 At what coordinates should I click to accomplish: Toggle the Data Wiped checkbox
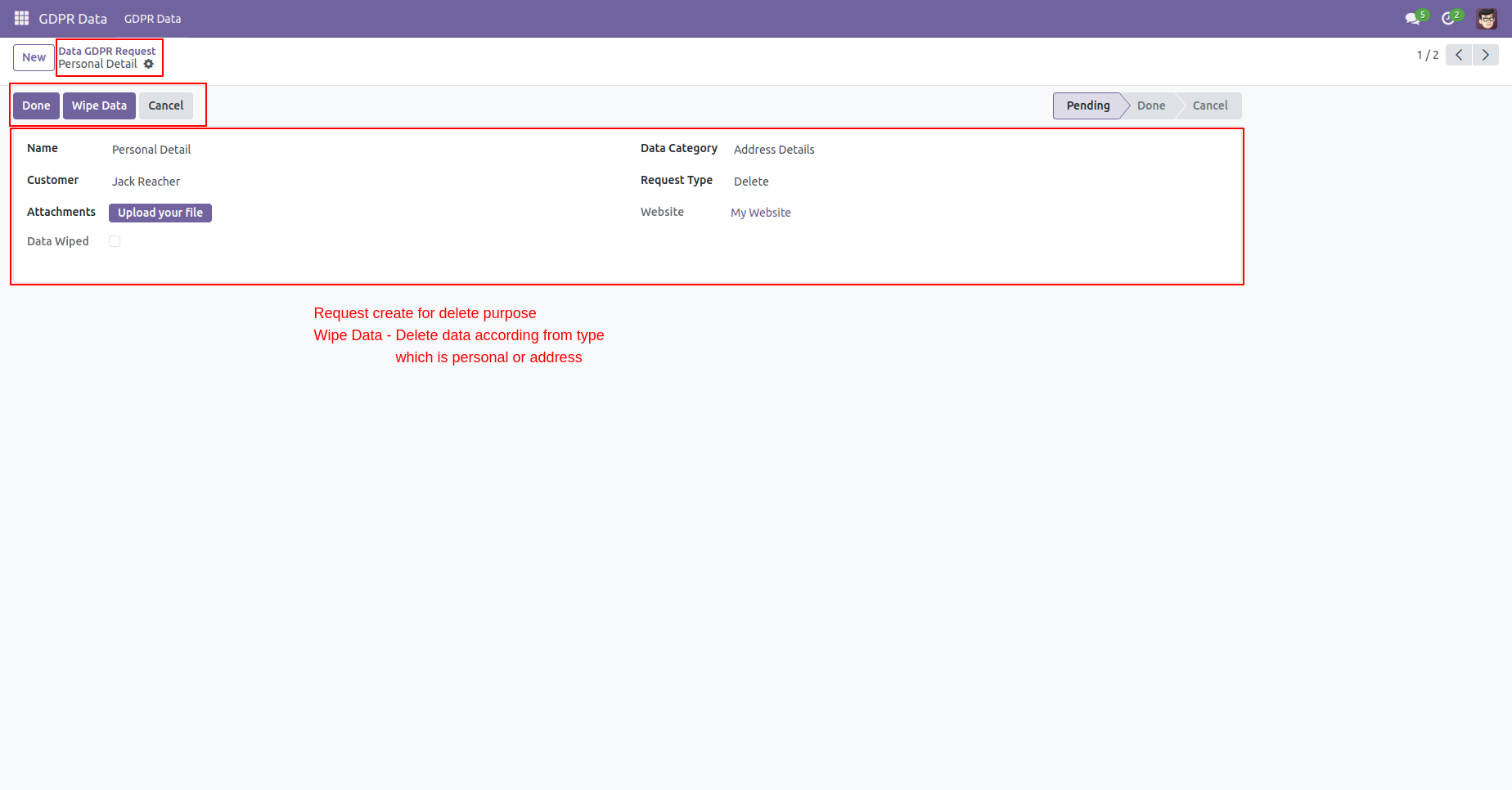coord(115,241)
